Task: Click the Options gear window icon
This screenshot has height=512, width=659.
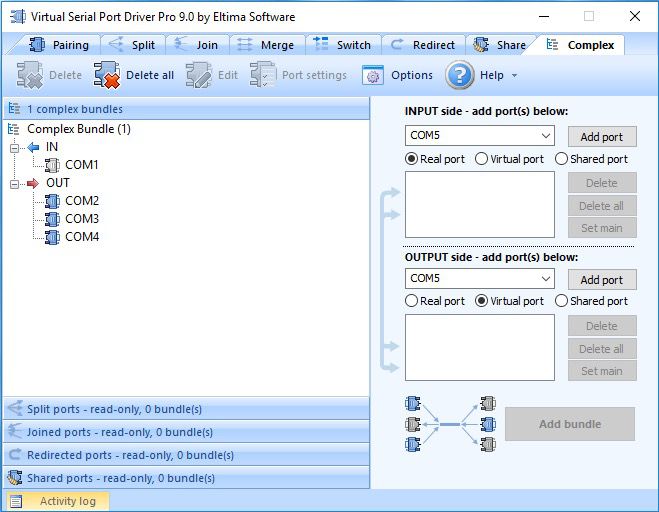Action: [372, 76]
